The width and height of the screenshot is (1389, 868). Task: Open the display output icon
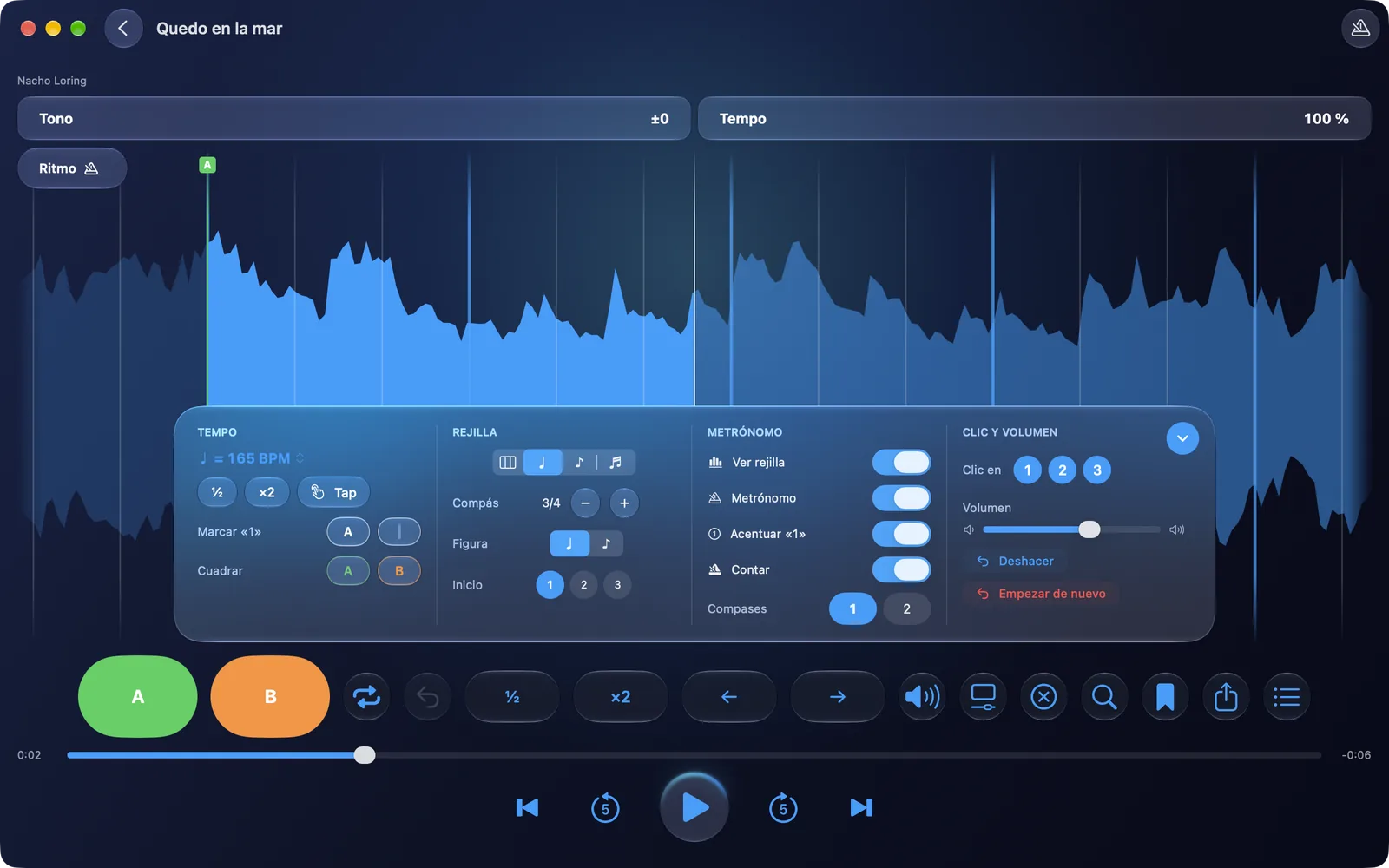point(983,696)
